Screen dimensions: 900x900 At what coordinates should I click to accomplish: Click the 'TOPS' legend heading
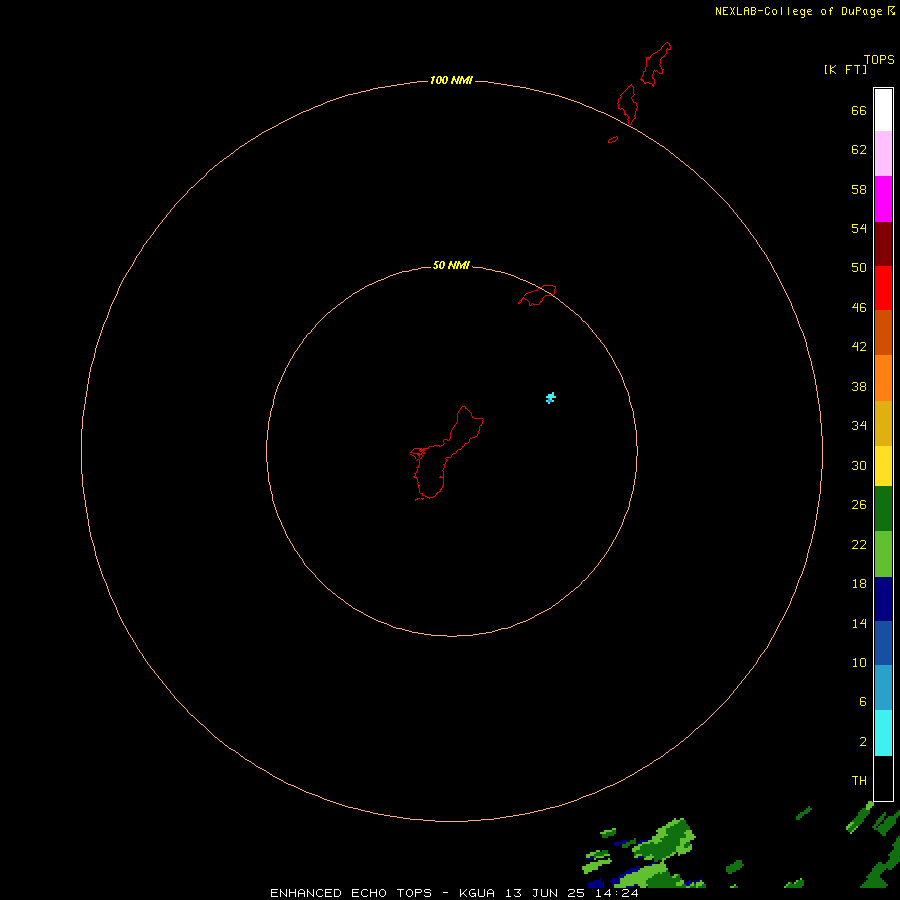(x=879, y=59)
